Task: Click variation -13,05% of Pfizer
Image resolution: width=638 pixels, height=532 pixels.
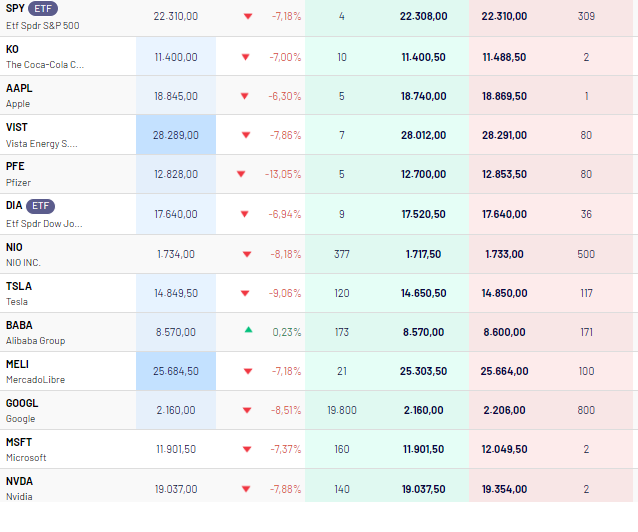Action: tap(283, 174)
